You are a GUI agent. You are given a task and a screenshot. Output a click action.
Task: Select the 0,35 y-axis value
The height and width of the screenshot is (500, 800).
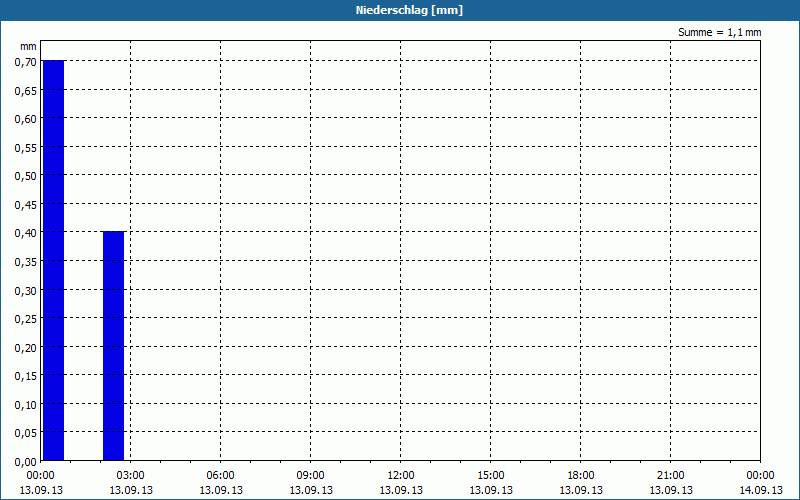[26, 262]
